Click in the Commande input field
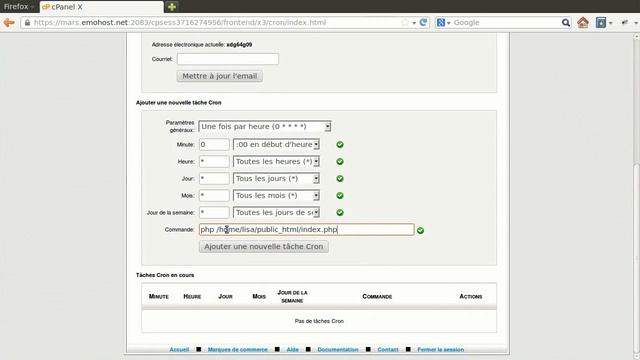Image resolution: width=640 pixels, height=360 pixels. tap(307, 229)
